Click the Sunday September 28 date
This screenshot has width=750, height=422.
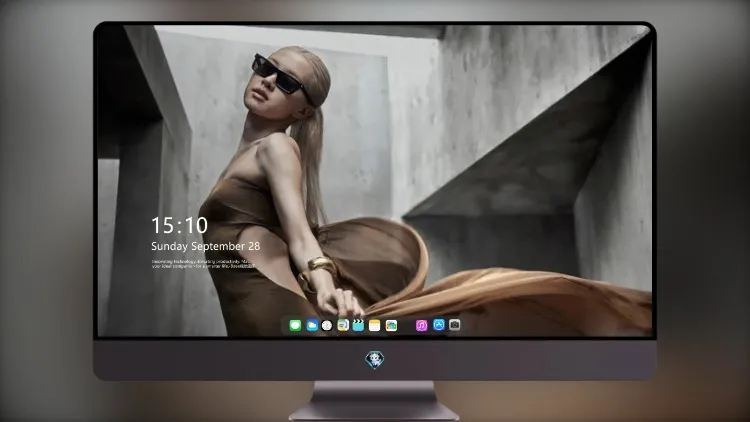(x=206, y=246)
